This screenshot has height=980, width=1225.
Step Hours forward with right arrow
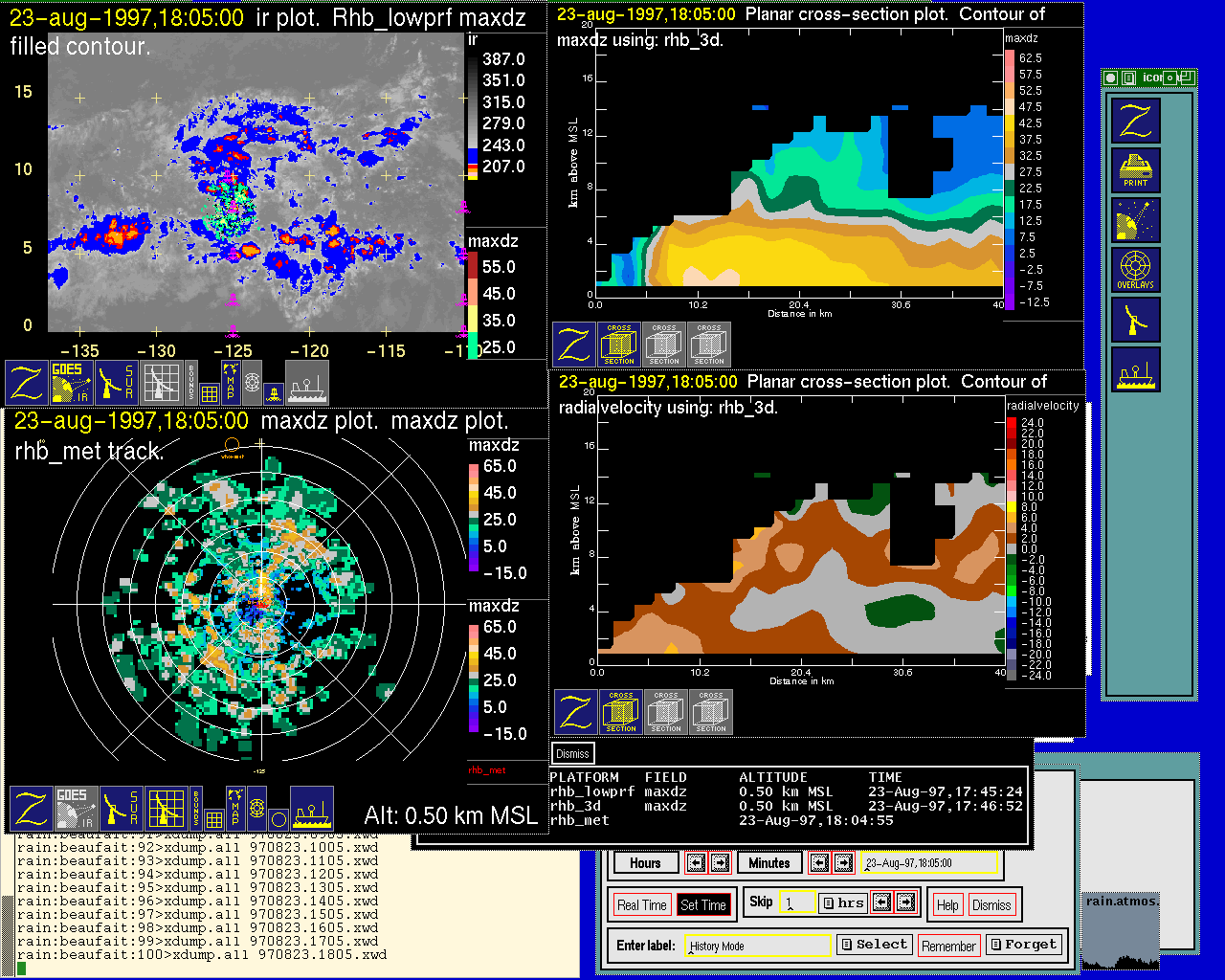[x=720, y=863]
